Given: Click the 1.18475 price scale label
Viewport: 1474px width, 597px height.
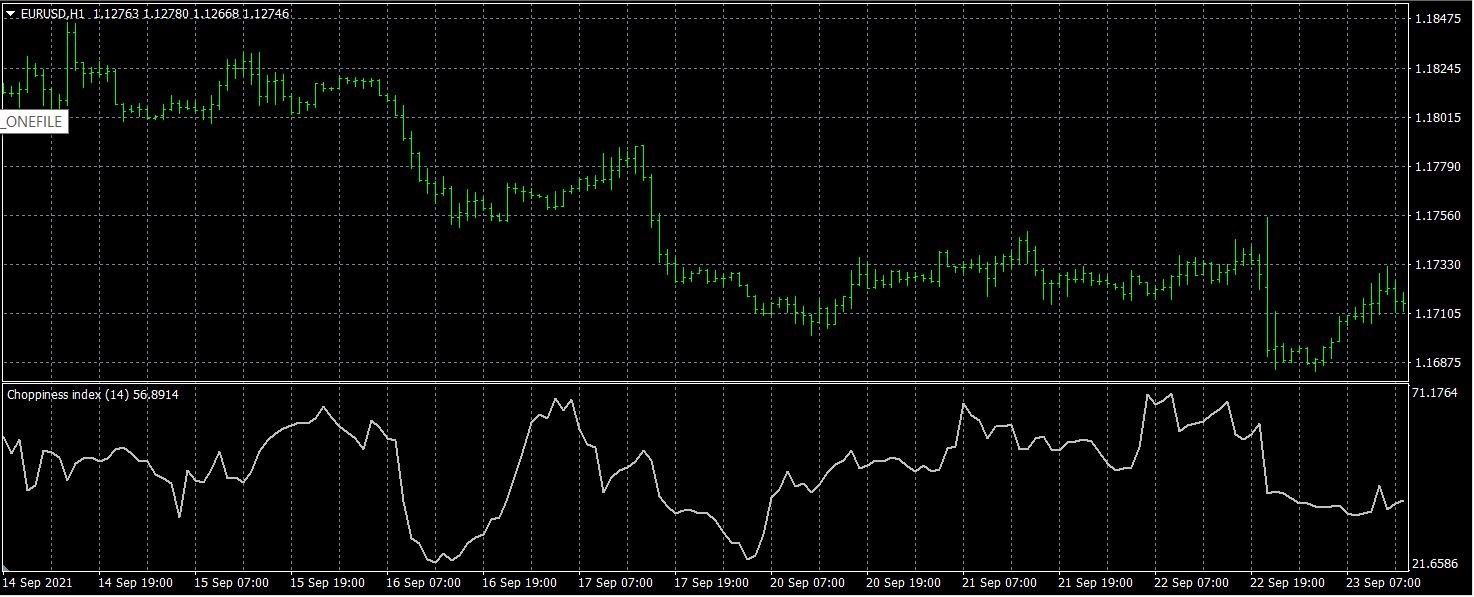Looking at the screenshot, I should pyautogui.click(x=1438, y=19).
